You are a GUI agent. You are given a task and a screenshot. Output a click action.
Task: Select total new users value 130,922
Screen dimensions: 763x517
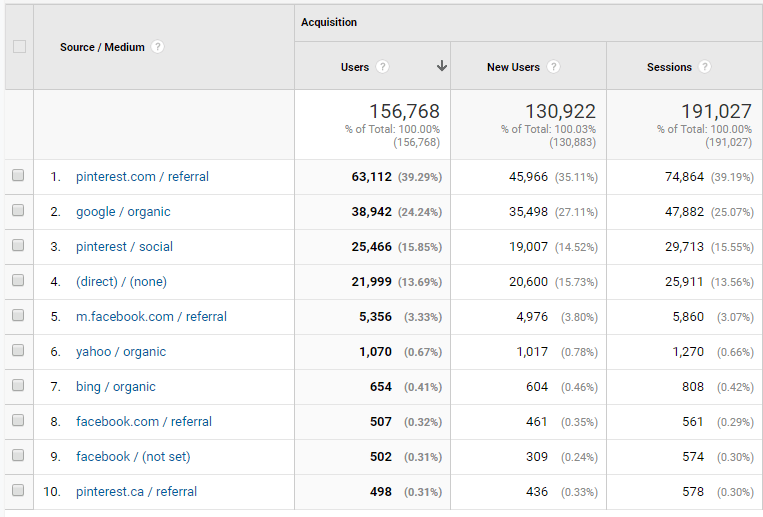tap(560, 111)
